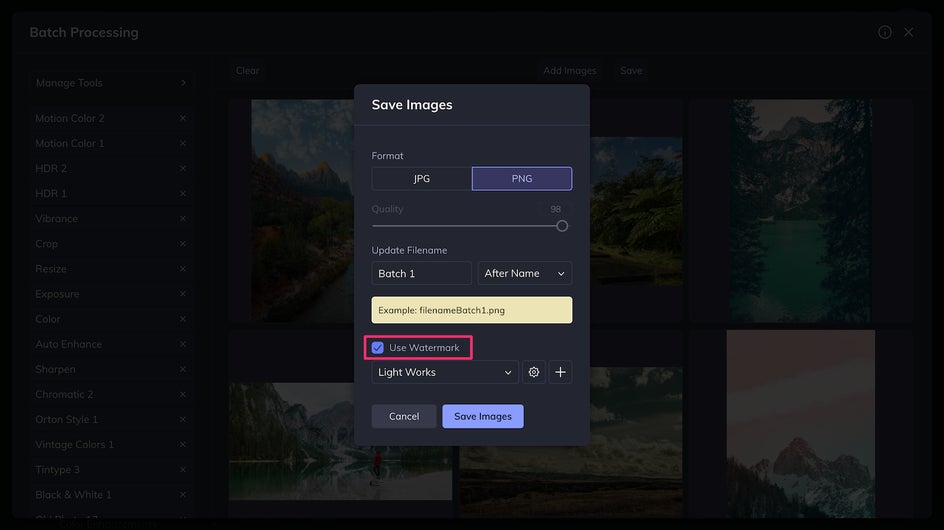Disable the Use Watermark checkbox

pyautogui.click(x=377, y=348)
